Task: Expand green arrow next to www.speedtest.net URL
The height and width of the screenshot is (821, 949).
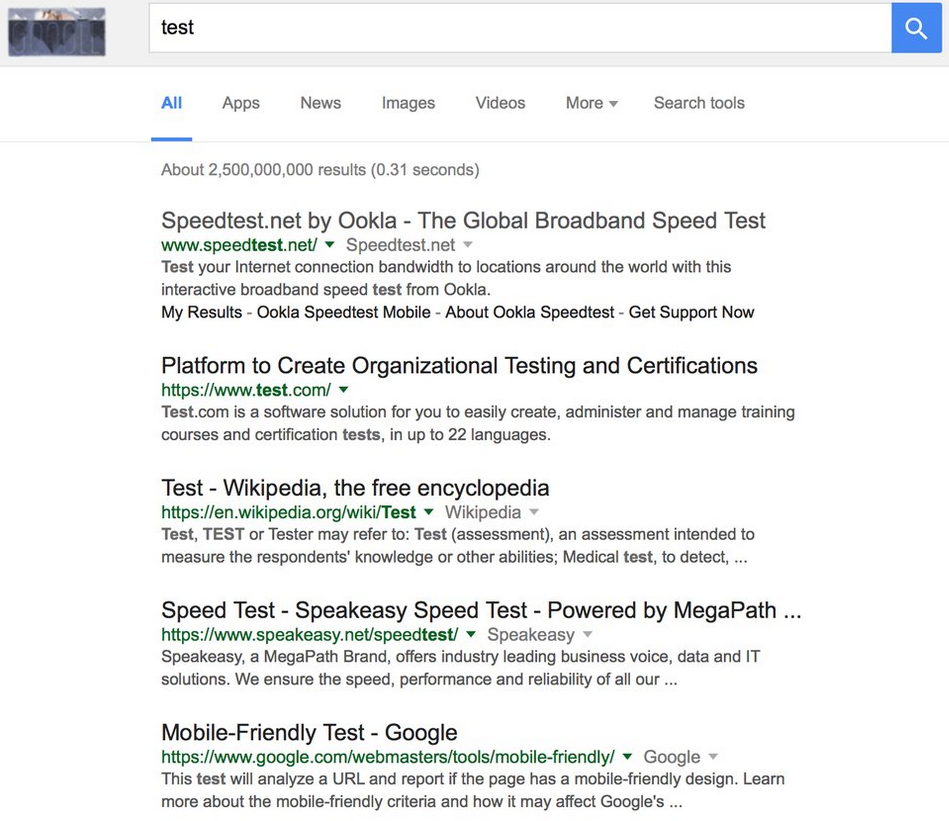Action: (330, 245)
